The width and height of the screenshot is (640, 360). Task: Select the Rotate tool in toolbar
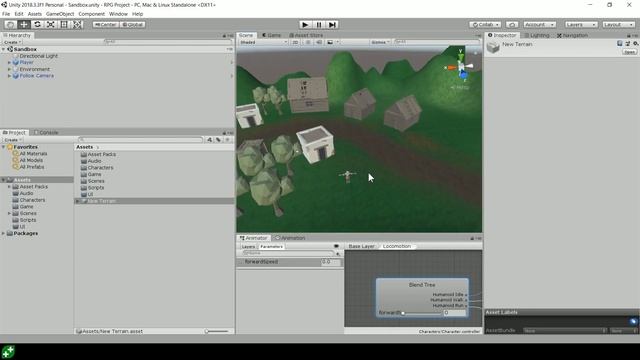coord(38,24)
